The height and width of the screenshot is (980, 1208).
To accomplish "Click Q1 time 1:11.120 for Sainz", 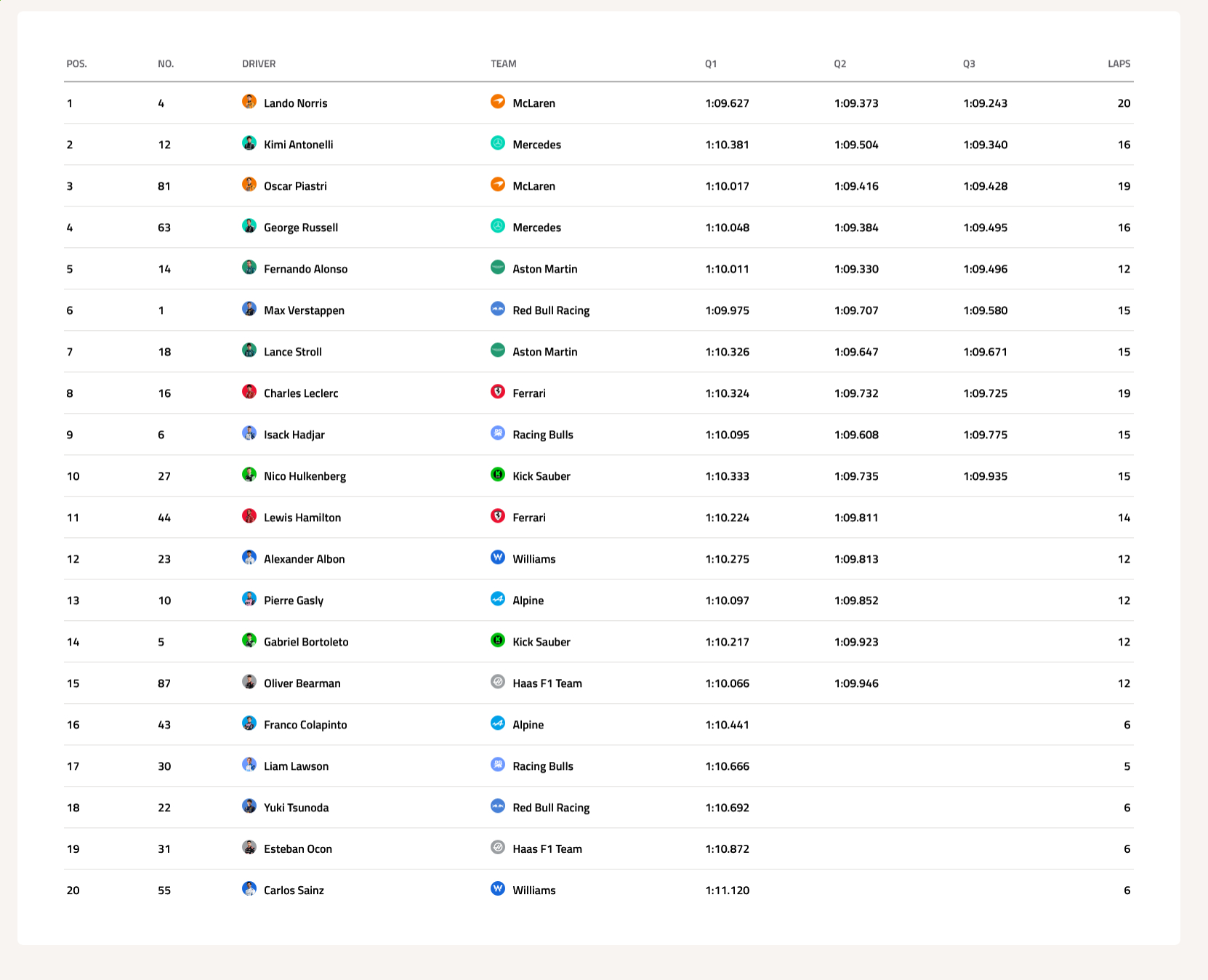I will (728, 891).
